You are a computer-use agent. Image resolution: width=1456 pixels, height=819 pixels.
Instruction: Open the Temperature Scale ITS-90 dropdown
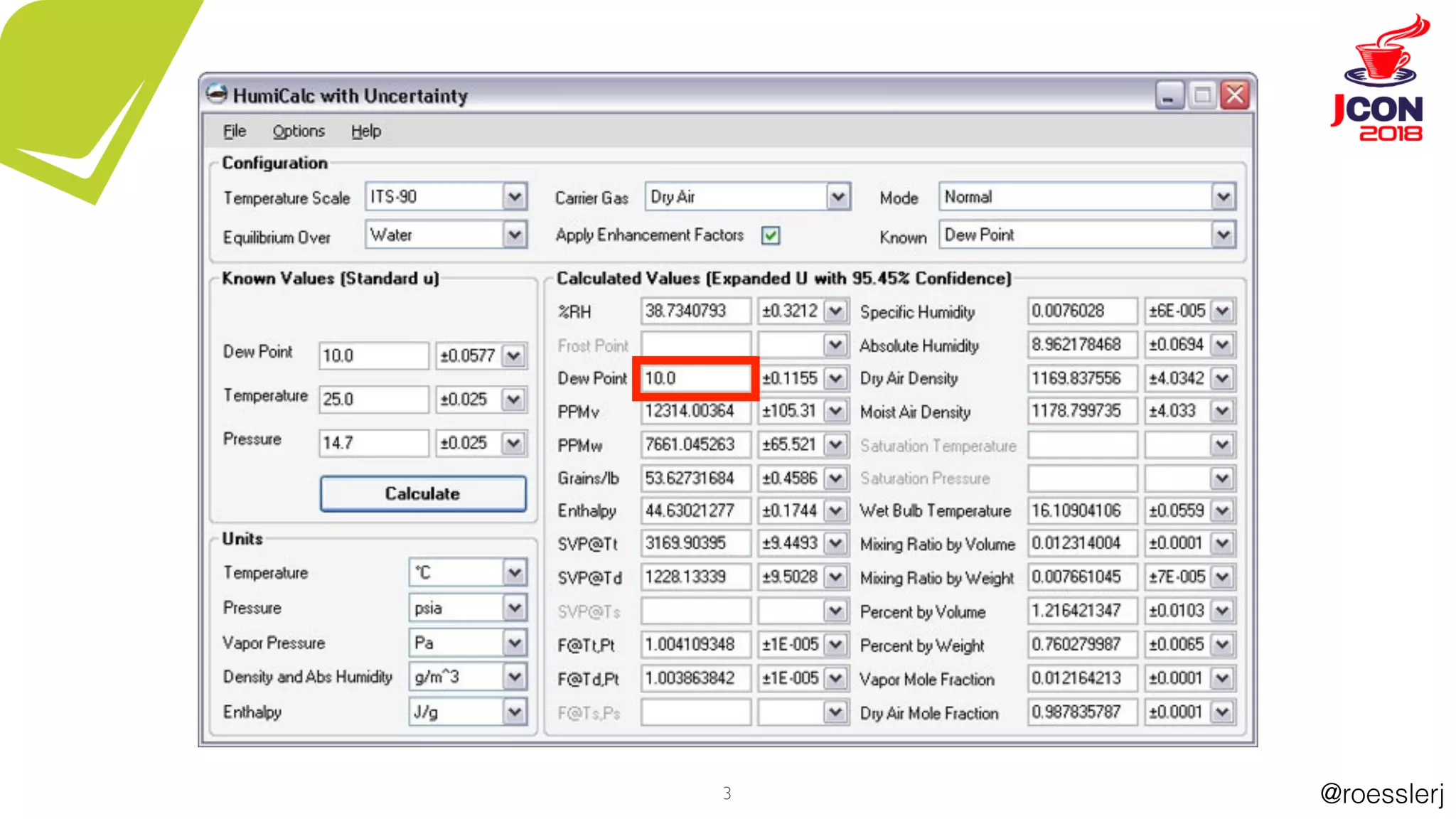515,197
